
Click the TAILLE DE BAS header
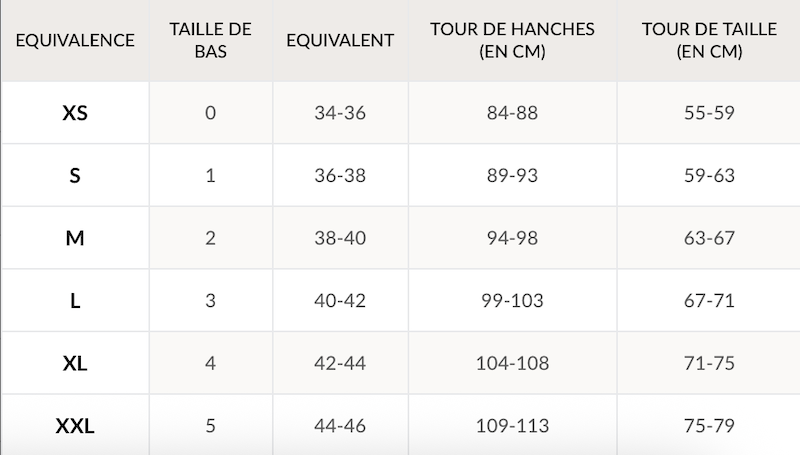point(210,41)
